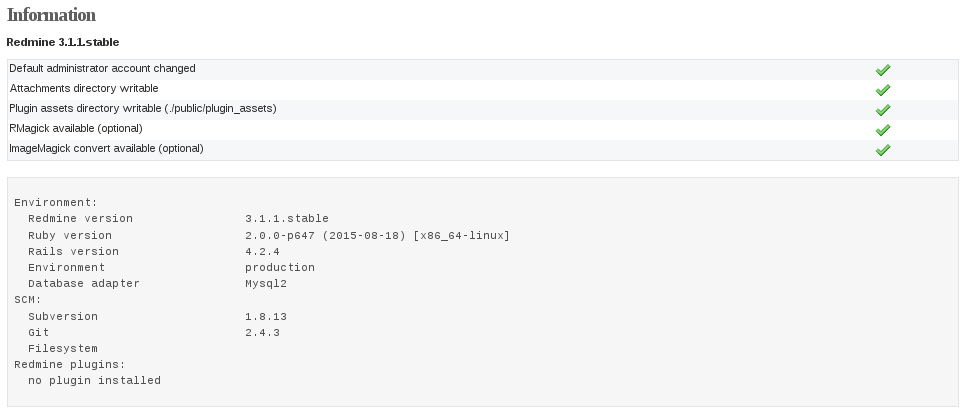This screenshot has height=410, width=962.
Task: Click the Redmine 3.1.1.stable bold title
Action: pos(63,42)
